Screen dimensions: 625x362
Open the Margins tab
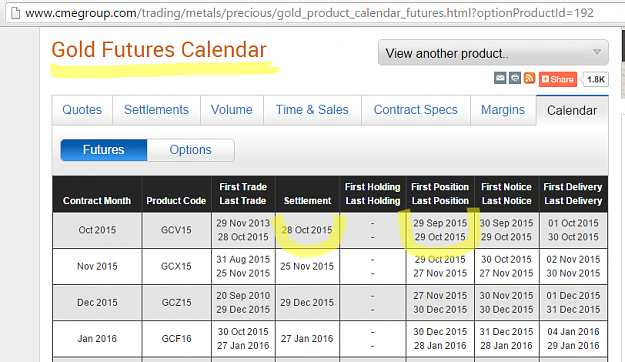pyautogui.click(x=503, y=110)
